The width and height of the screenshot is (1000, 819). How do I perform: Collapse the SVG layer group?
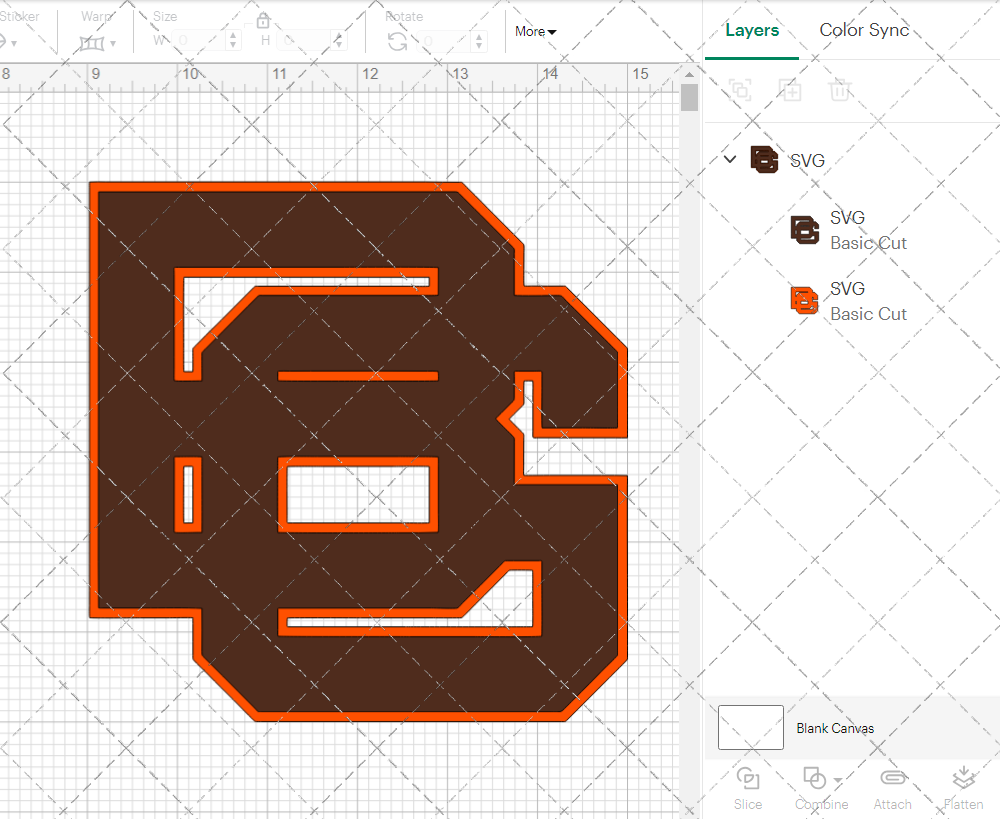coord(729,159)
